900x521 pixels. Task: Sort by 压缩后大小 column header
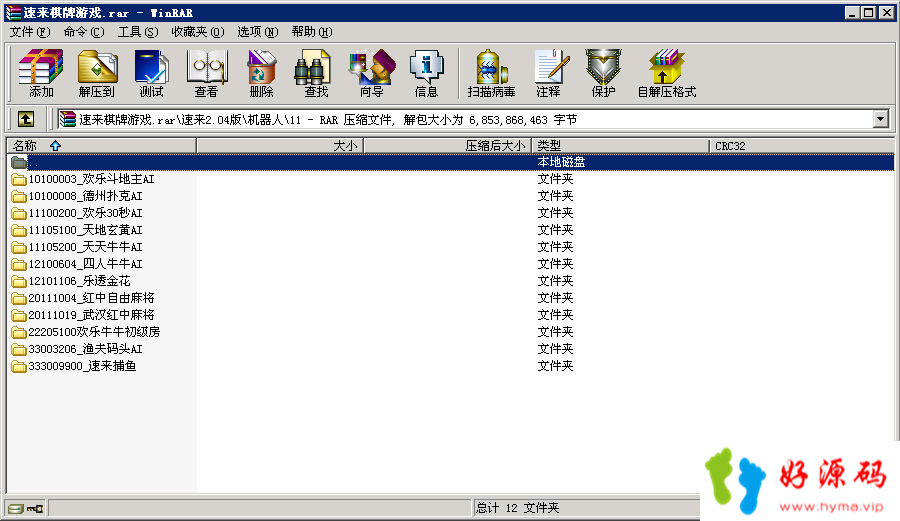[448, 146]
